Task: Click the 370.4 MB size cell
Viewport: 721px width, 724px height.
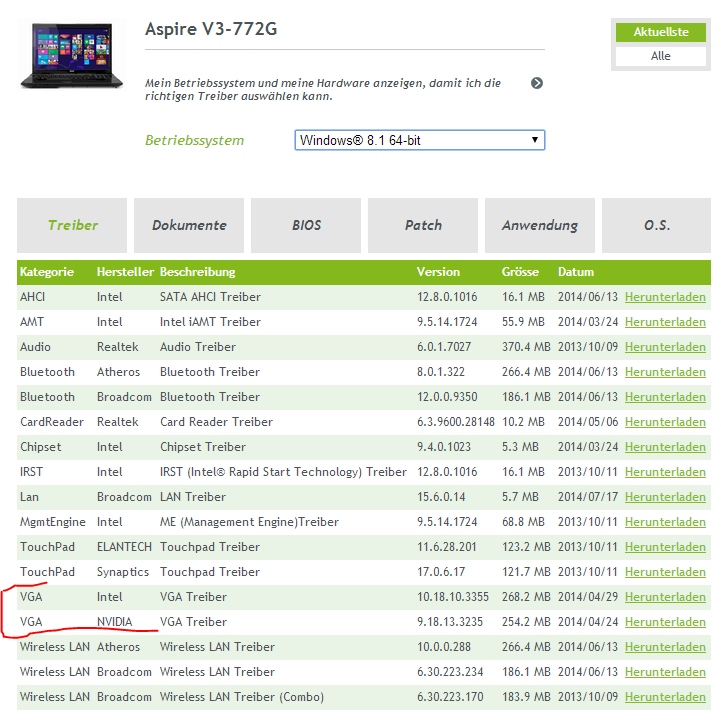Action: click(x=526, y=347)
